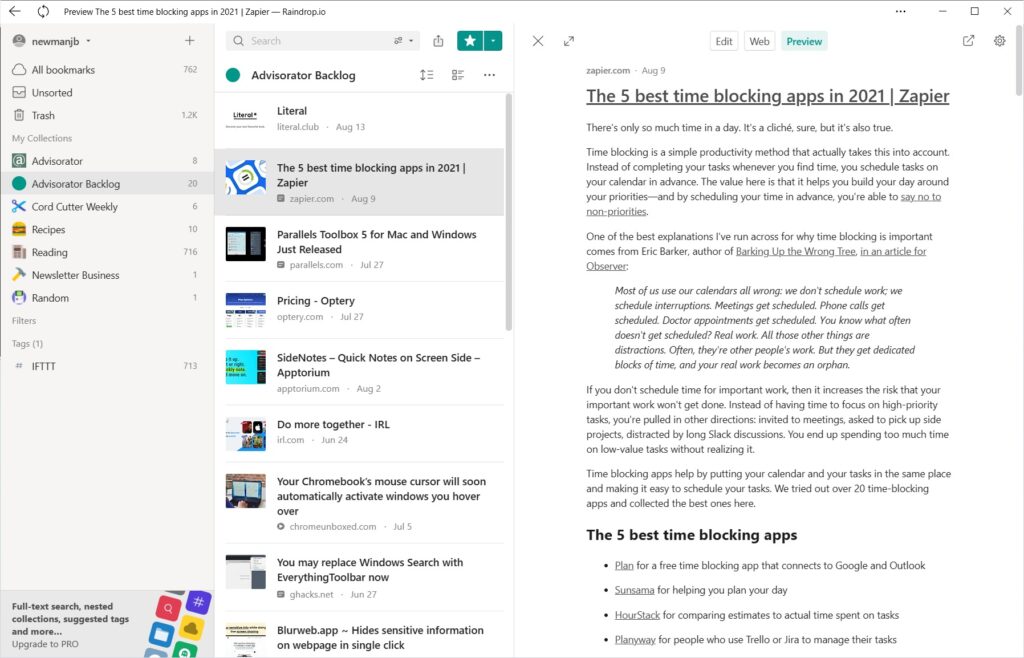Viewport: 1024px width, 658px height.
Task: Click the refresh sync icon
Action: click(43, 12)
